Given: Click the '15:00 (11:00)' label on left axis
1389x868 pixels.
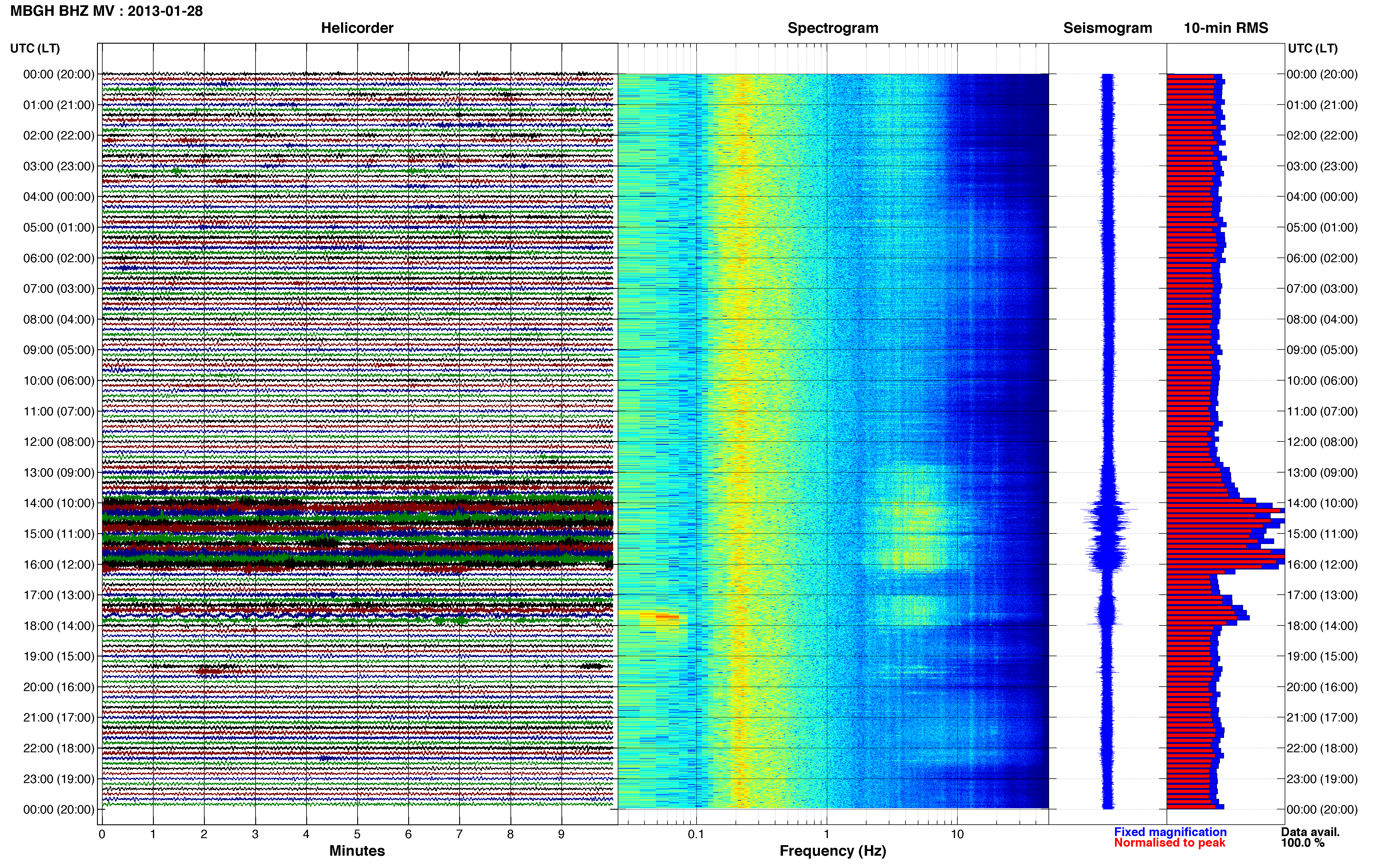Looking at the screenshot, I should [59, 534].
